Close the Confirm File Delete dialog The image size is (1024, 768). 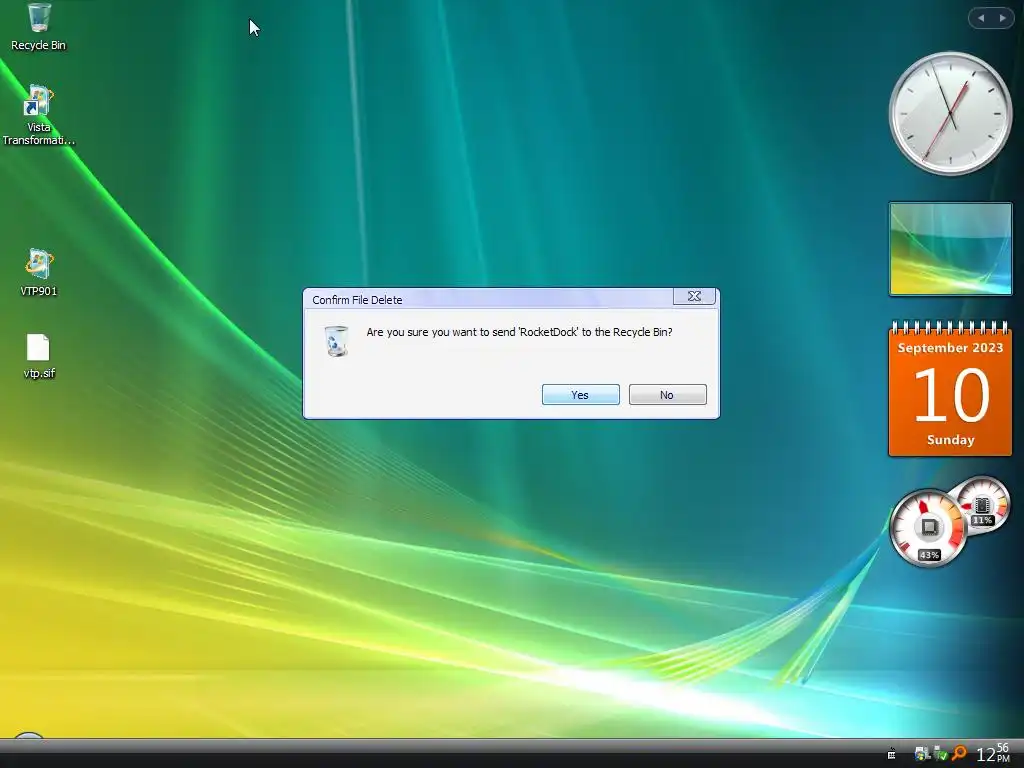694,296
